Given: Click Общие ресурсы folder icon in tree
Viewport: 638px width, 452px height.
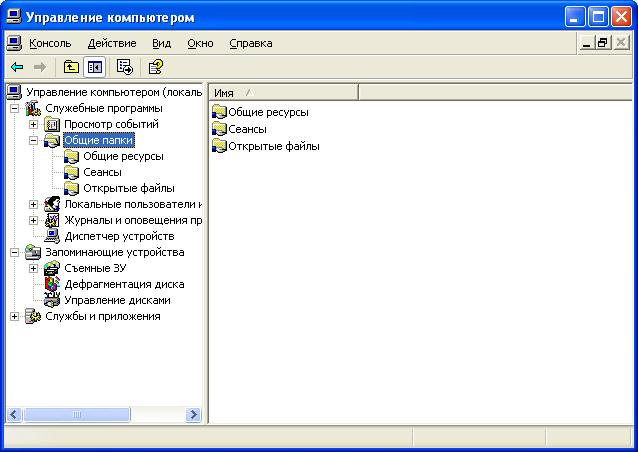Looking at the screenshot, I should point(71,156).
